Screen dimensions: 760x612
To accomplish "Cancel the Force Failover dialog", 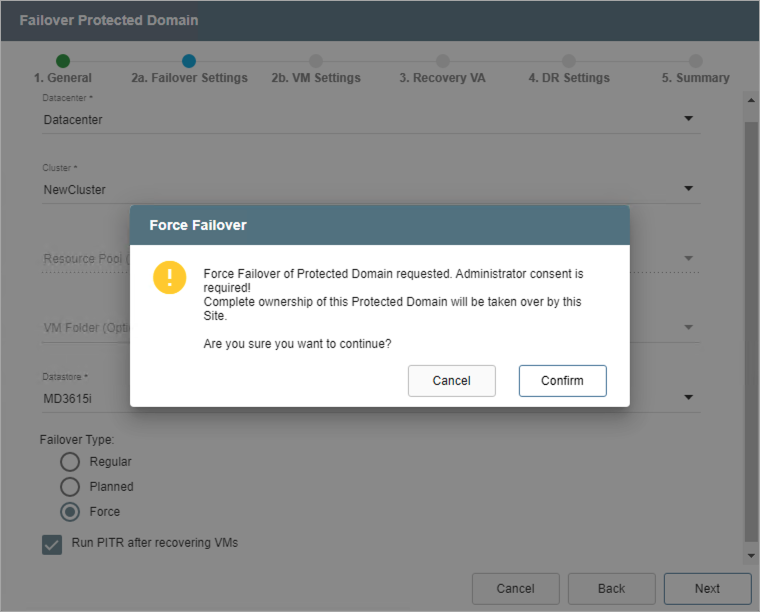I will tap(452, 381).
